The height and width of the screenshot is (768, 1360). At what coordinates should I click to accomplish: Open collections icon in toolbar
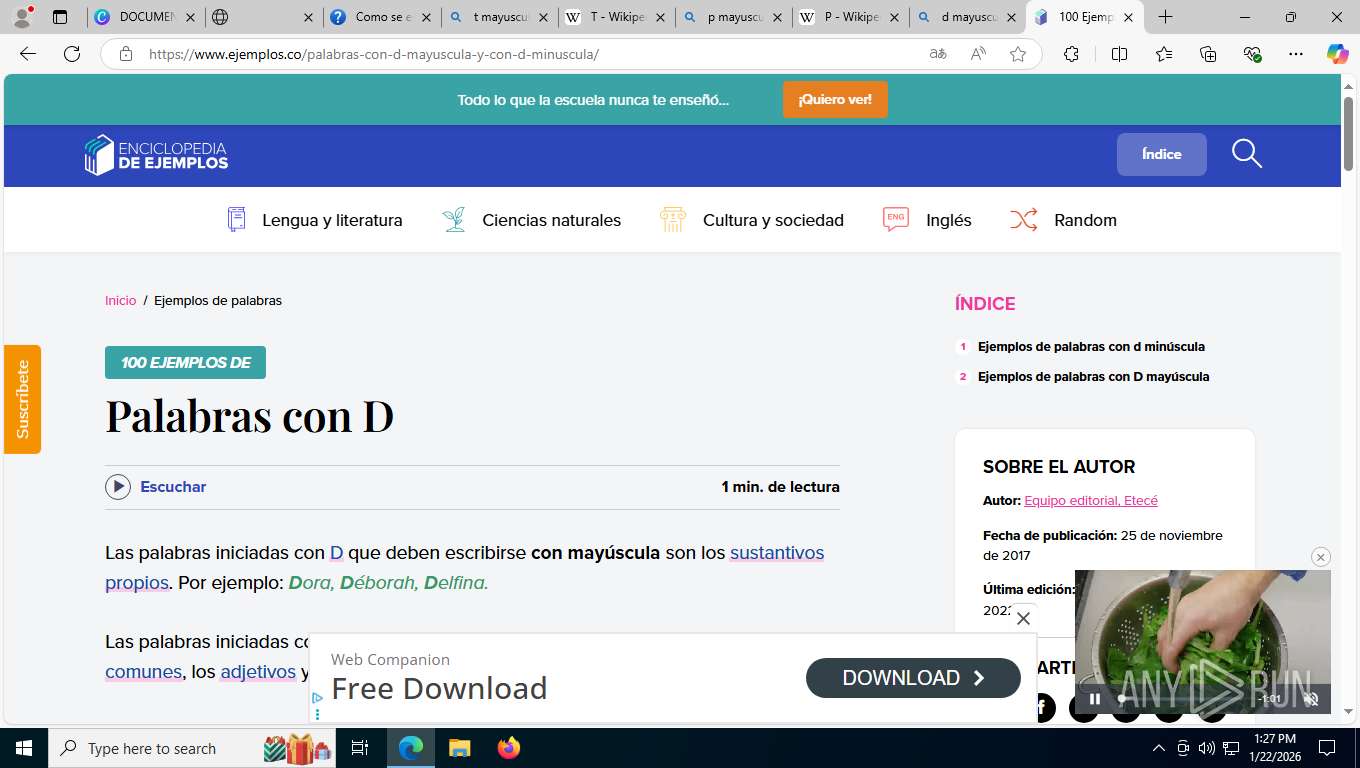pos(1208,54)
